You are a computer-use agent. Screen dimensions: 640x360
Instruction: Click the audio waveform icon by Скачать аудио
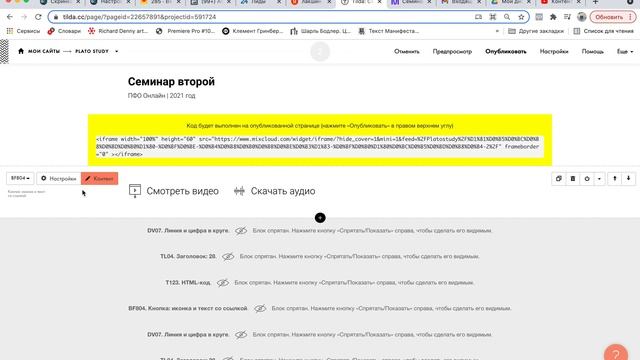point(239,191)
